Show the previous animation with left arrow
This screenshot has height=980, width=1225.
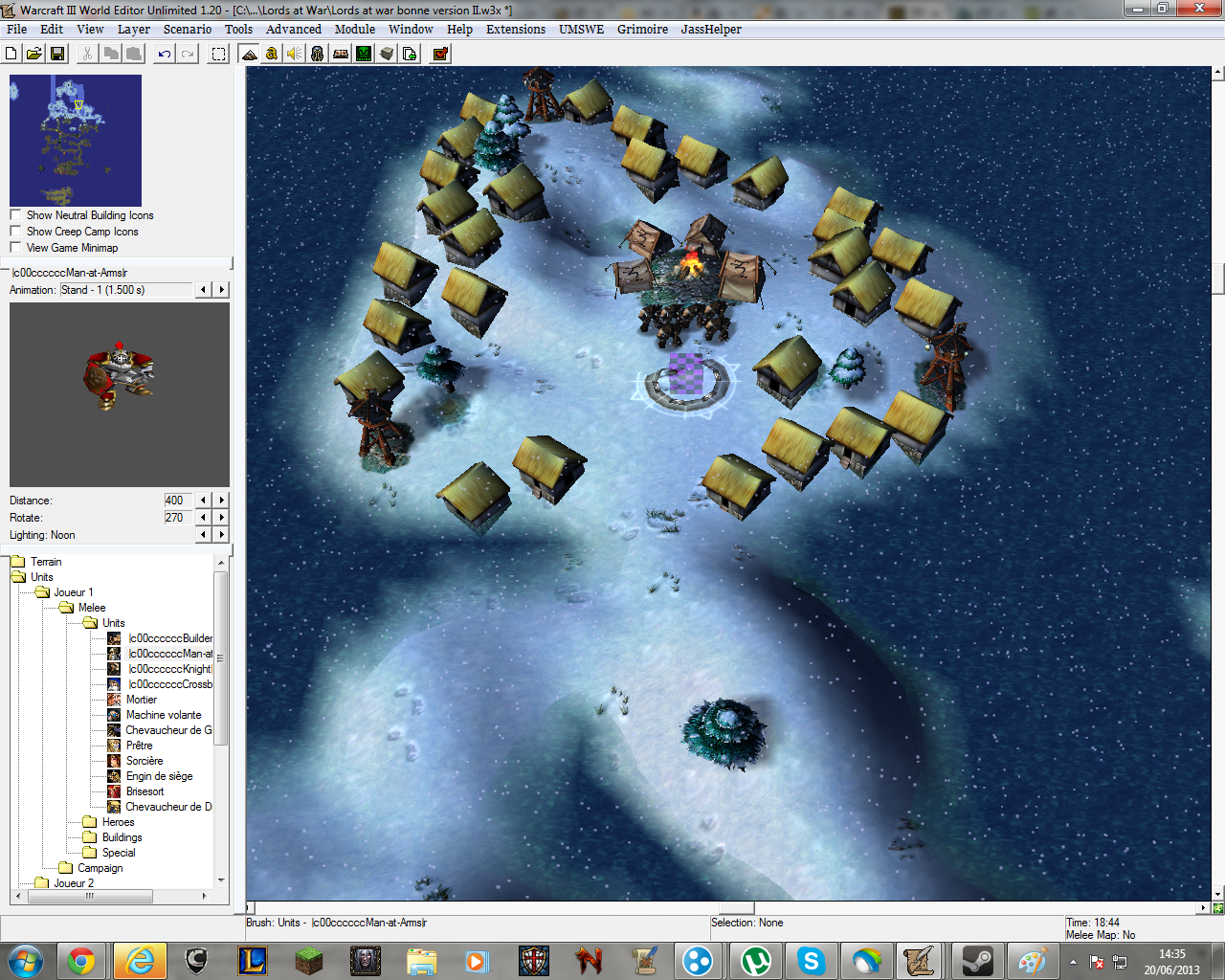(204, 289)
